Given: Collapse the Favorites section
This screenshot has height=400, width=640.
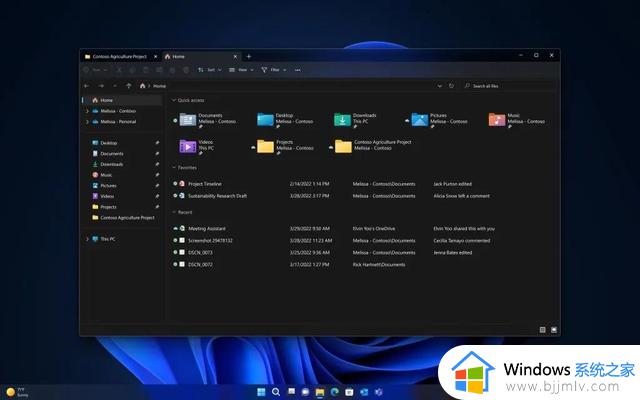Looking at the screenshot, I should [174, 167].
